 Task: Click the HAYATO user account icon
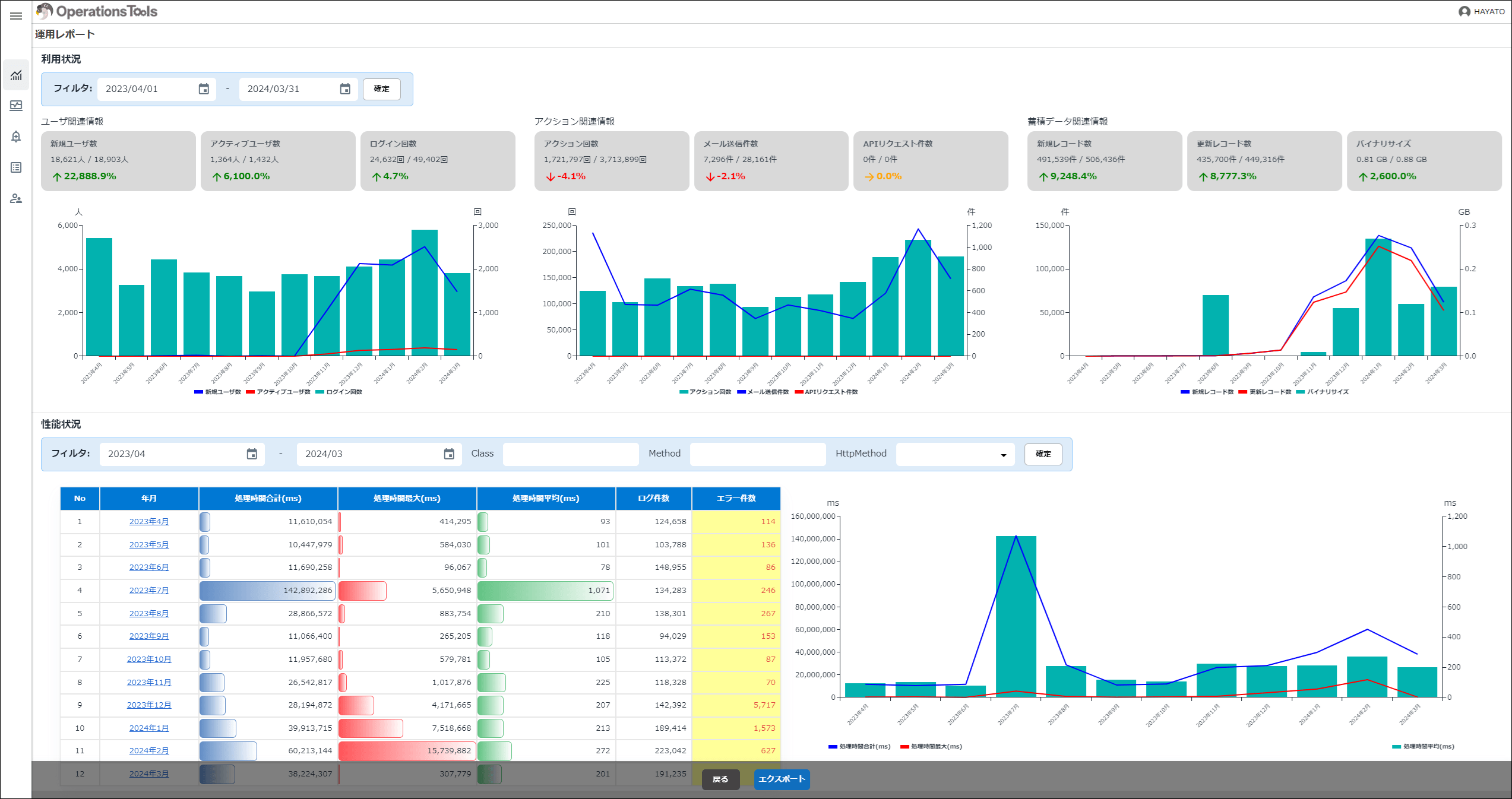click(1464, 12)
